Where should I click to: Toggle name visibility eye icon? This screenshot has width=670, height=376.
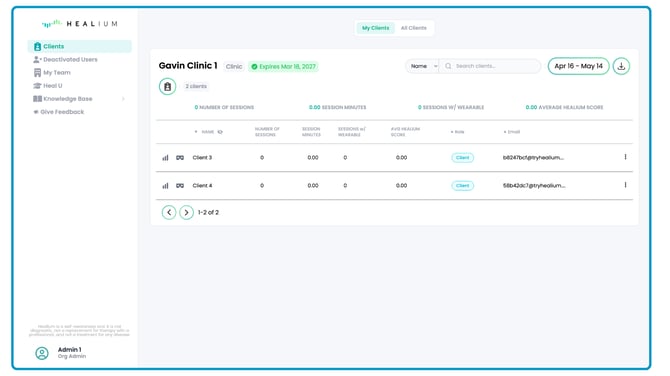click(x=220, y=132)
